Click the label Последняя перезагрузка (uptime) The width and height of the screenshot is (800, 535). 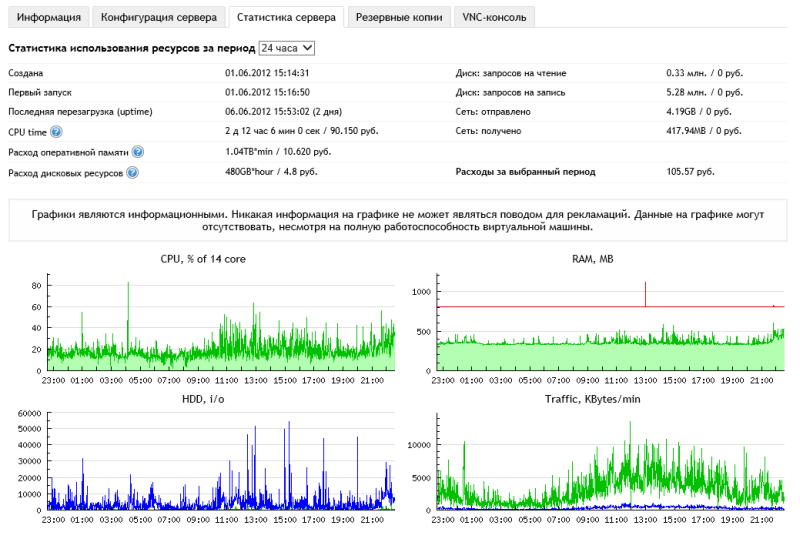tap(80, 112)
